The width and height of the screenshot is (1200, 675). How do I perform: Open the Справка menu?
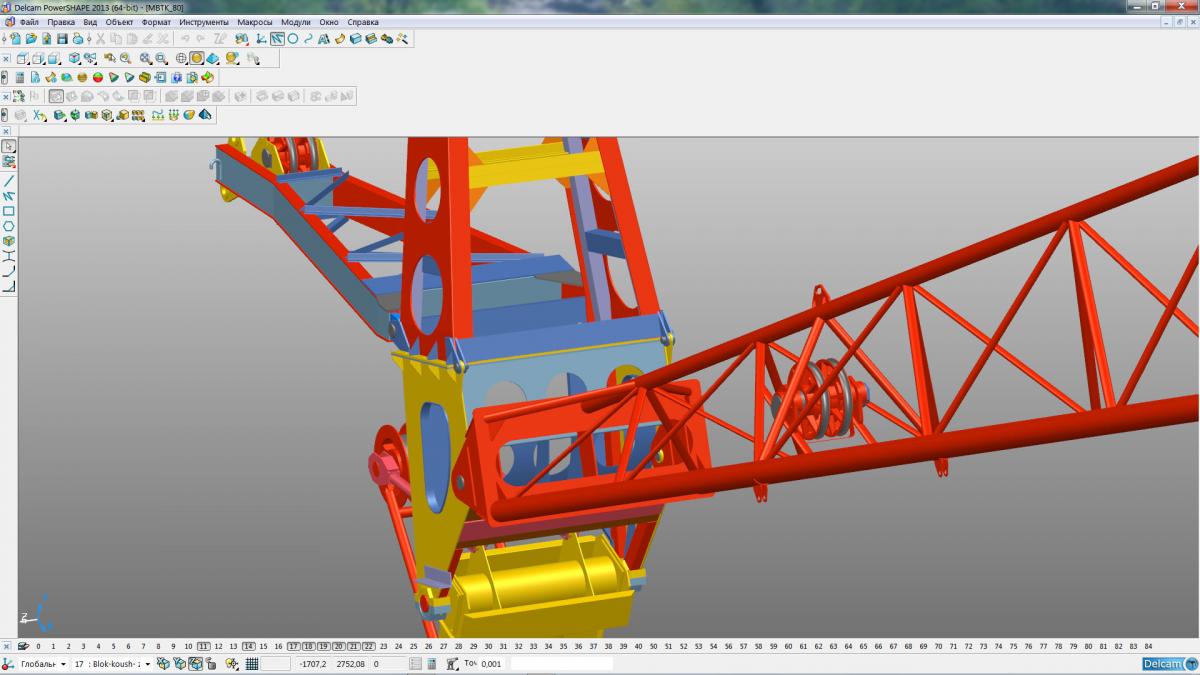(363, 21)
